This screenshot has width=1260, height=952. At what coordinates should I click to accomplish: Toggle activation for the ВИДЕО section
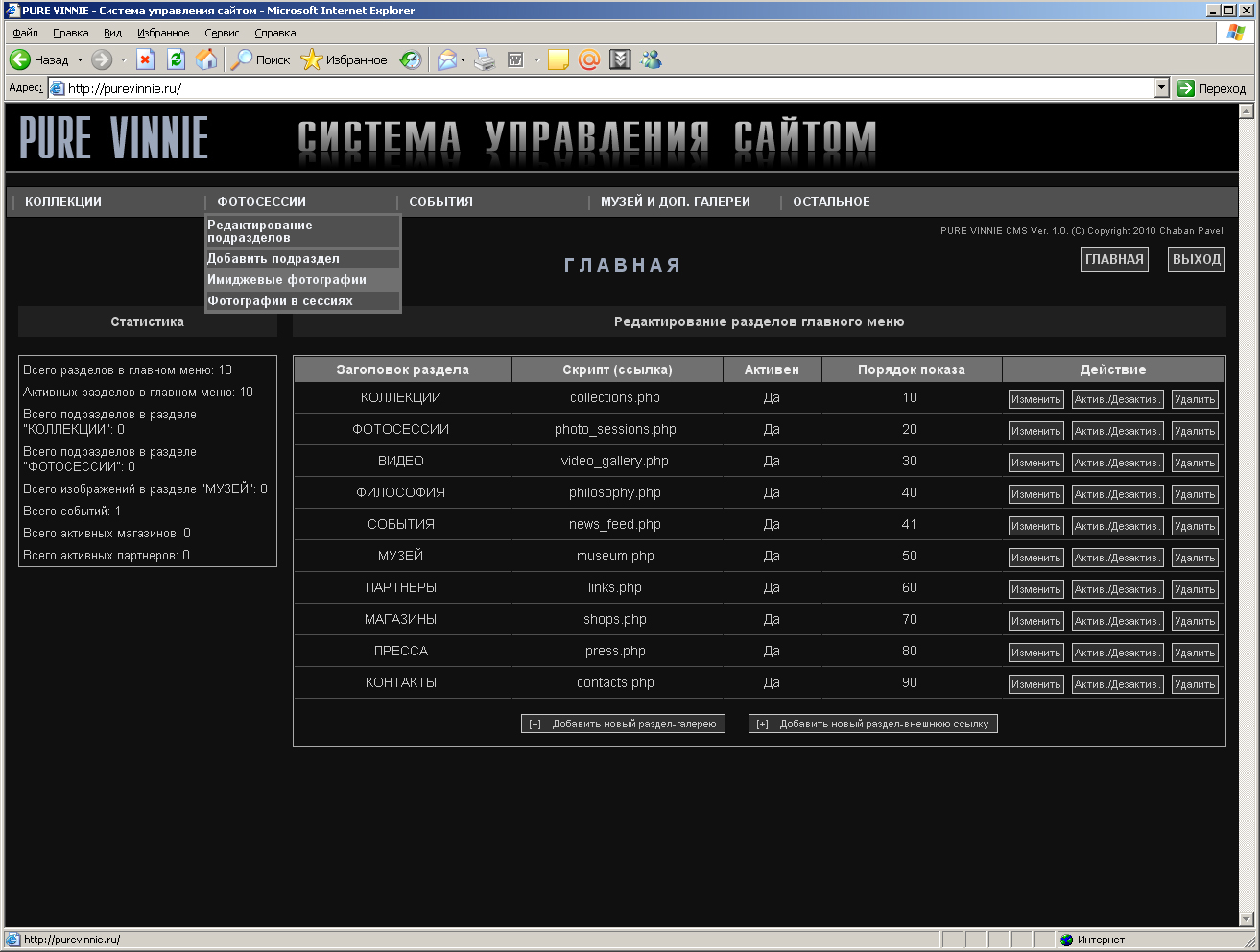point(1117,462)
